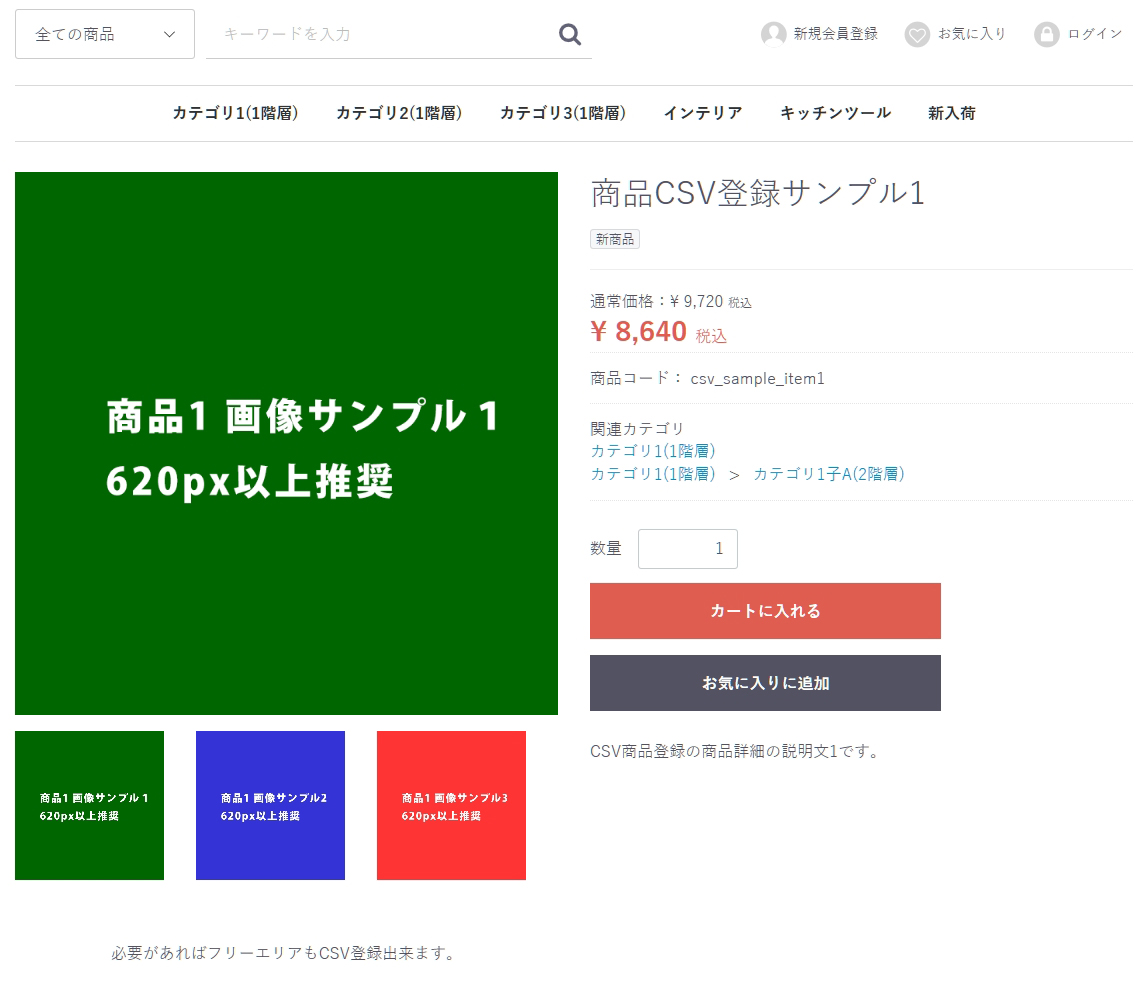
Task: Select the green image sample 1 thumbnail
Action: point(89,805)
